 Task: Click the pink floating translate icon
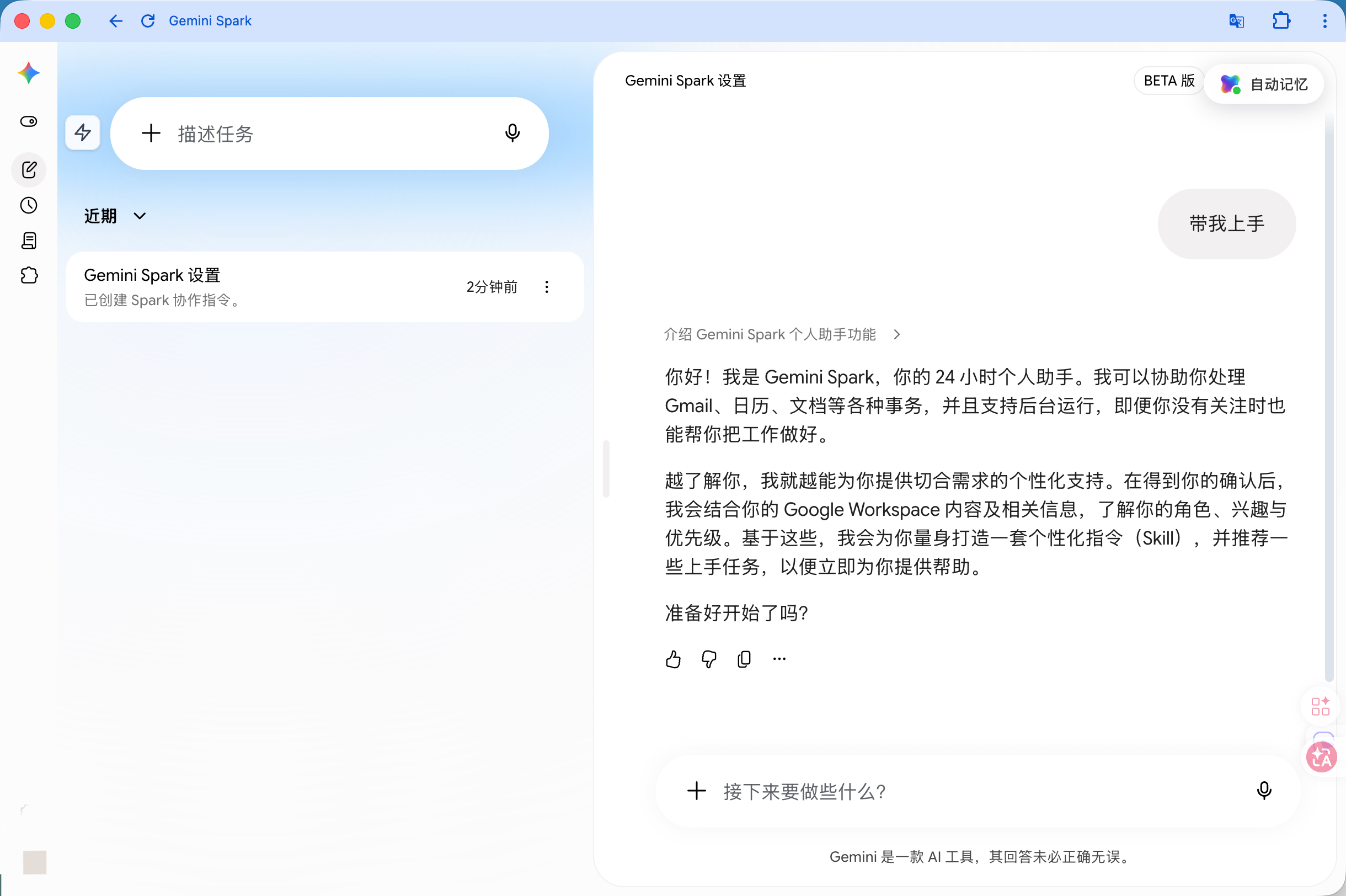click(1322, 758)
